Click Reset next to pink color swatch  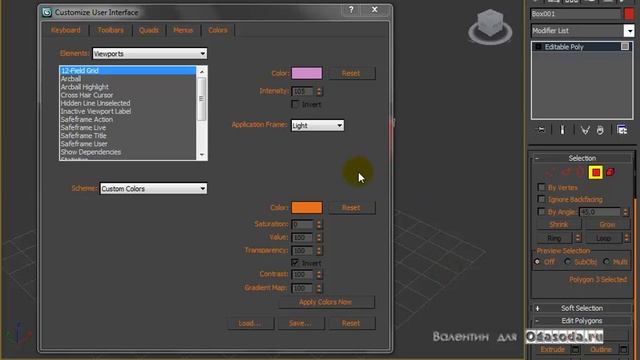pos(351,73)
